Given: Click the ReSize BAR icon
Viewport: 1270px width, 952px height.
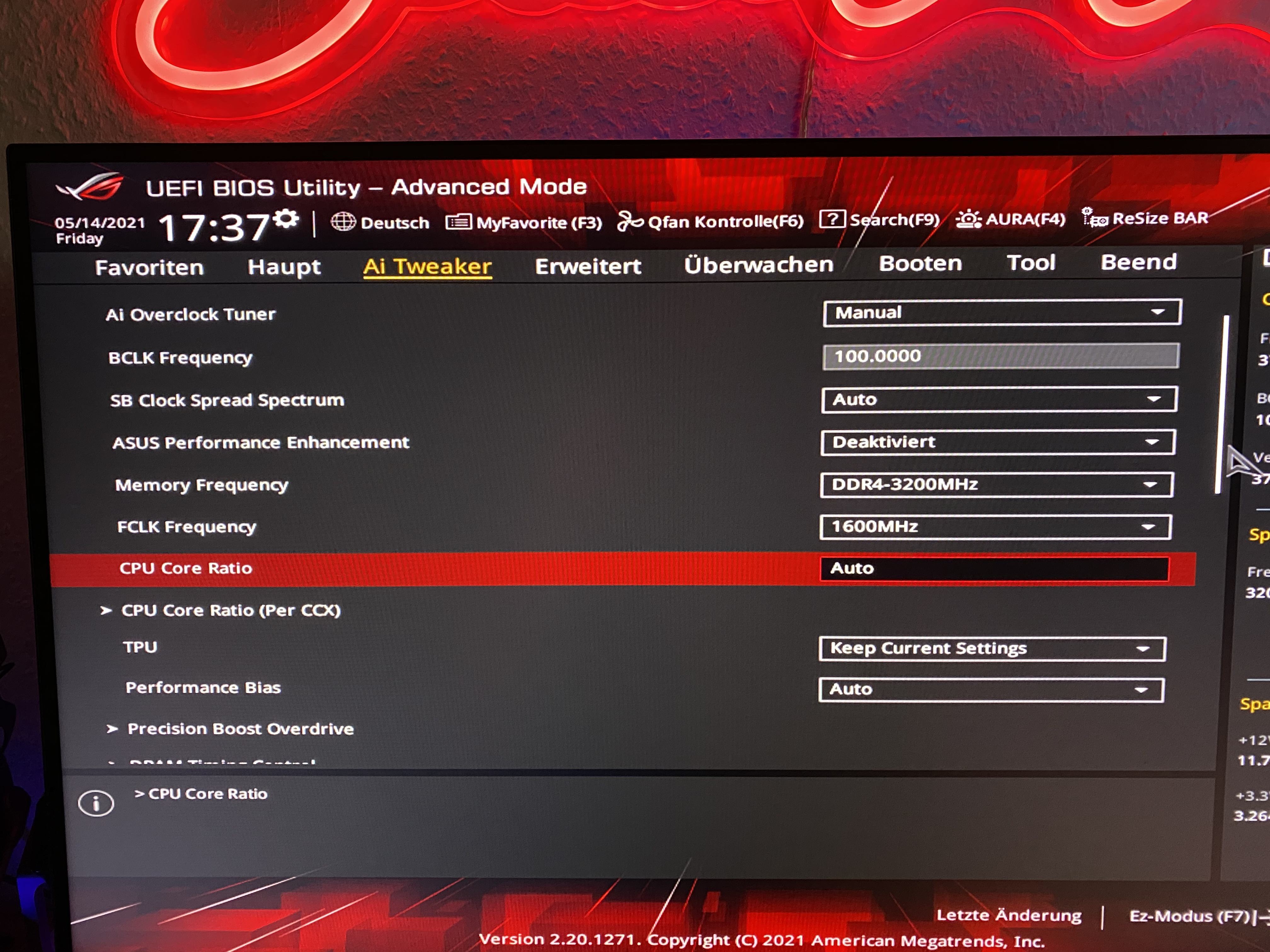Looking at the screenshot, I should [1094, 218].
